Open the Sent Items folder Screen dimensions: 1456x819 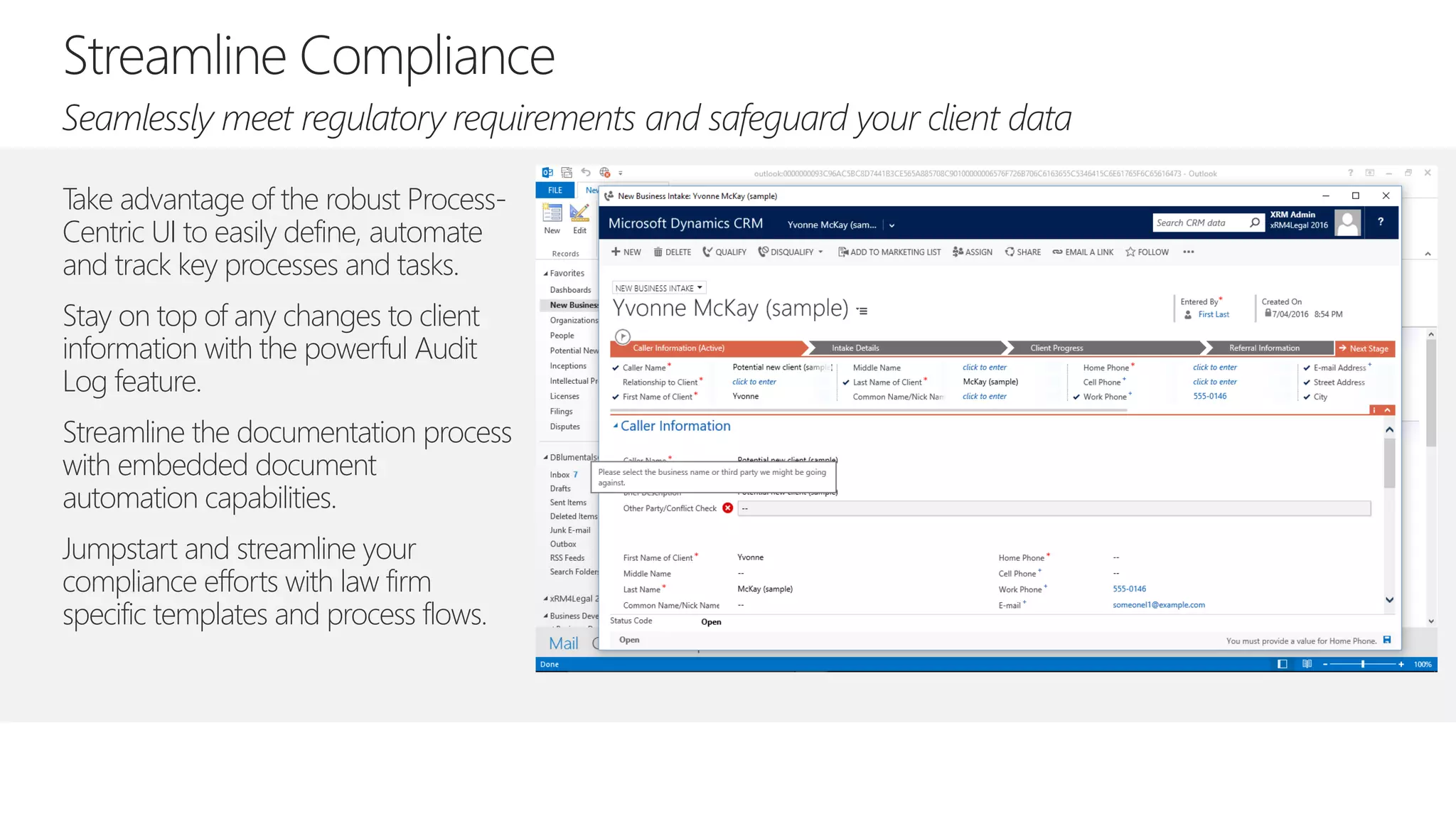coord(568,503)
